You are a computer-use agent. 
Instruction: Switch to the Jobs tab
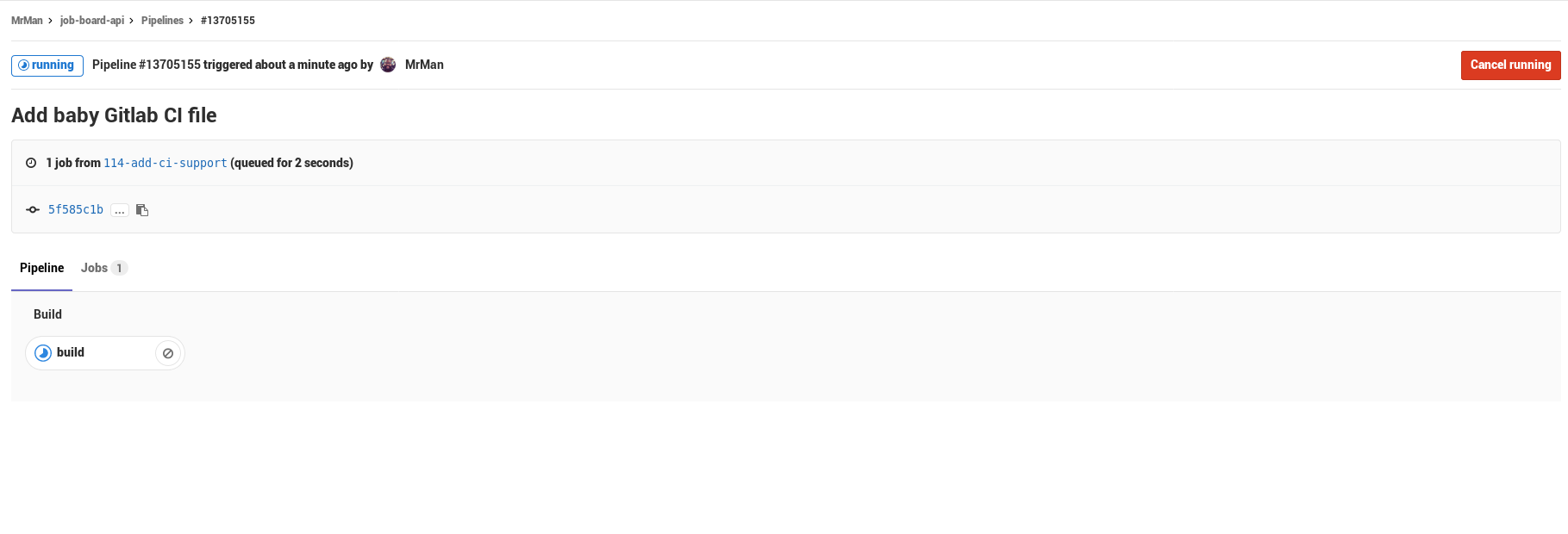(x=94, y=268)
